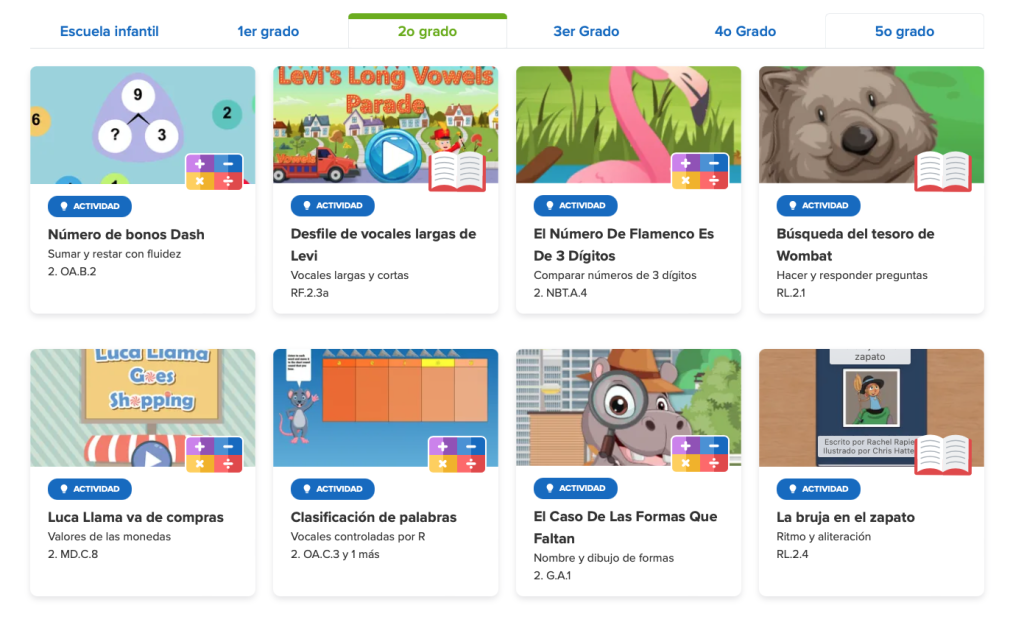This screenshot has height=625, width=1024.
Task: Click open book icon on Wombat card
Action: [x=943, y=172]
